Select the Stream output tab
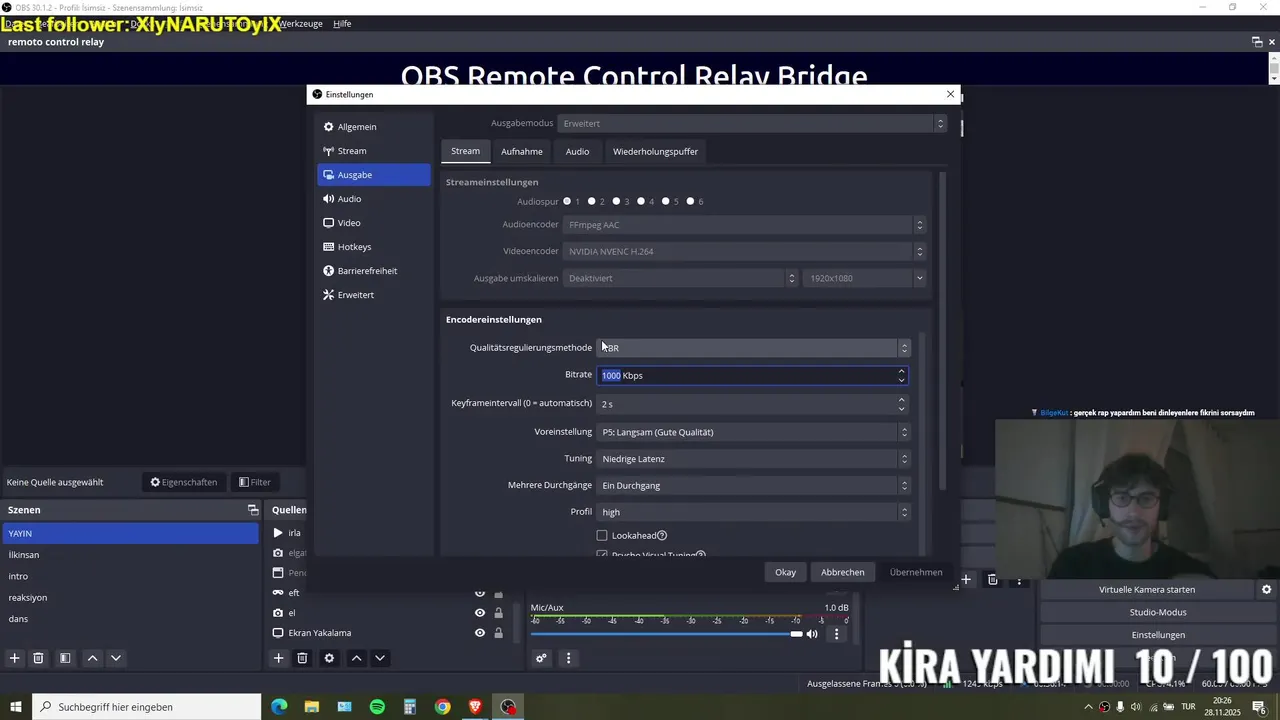Screen dimensions: 1280x720 click(465, 151)
